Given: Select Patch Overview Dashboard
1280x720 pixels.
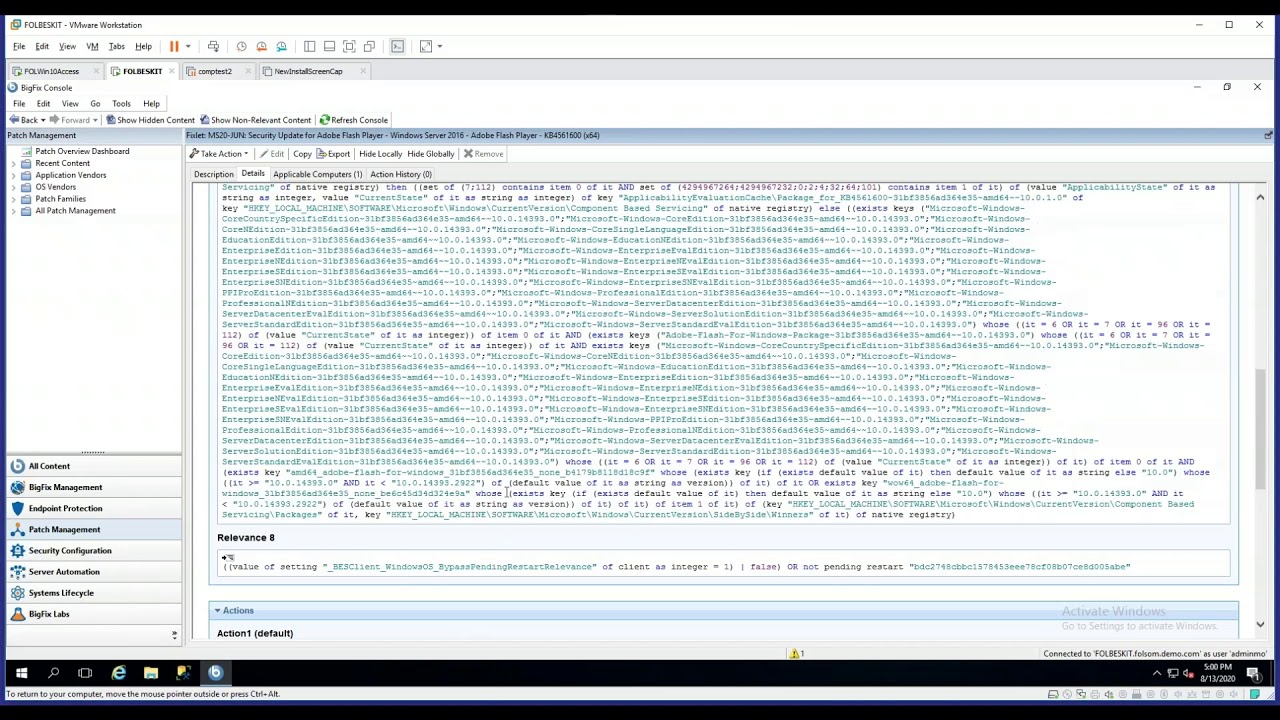Looking at the screenshot, I should click(x=82, y=151).
